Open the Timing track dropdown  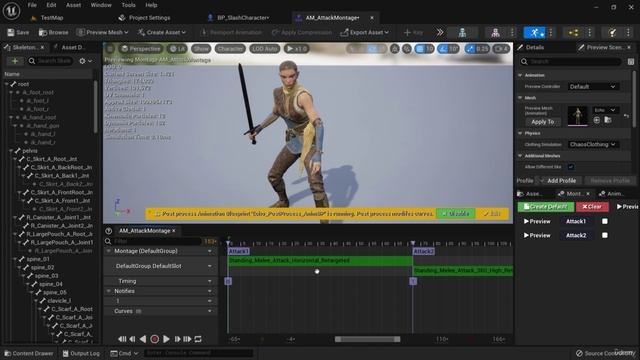coord(210,281)
